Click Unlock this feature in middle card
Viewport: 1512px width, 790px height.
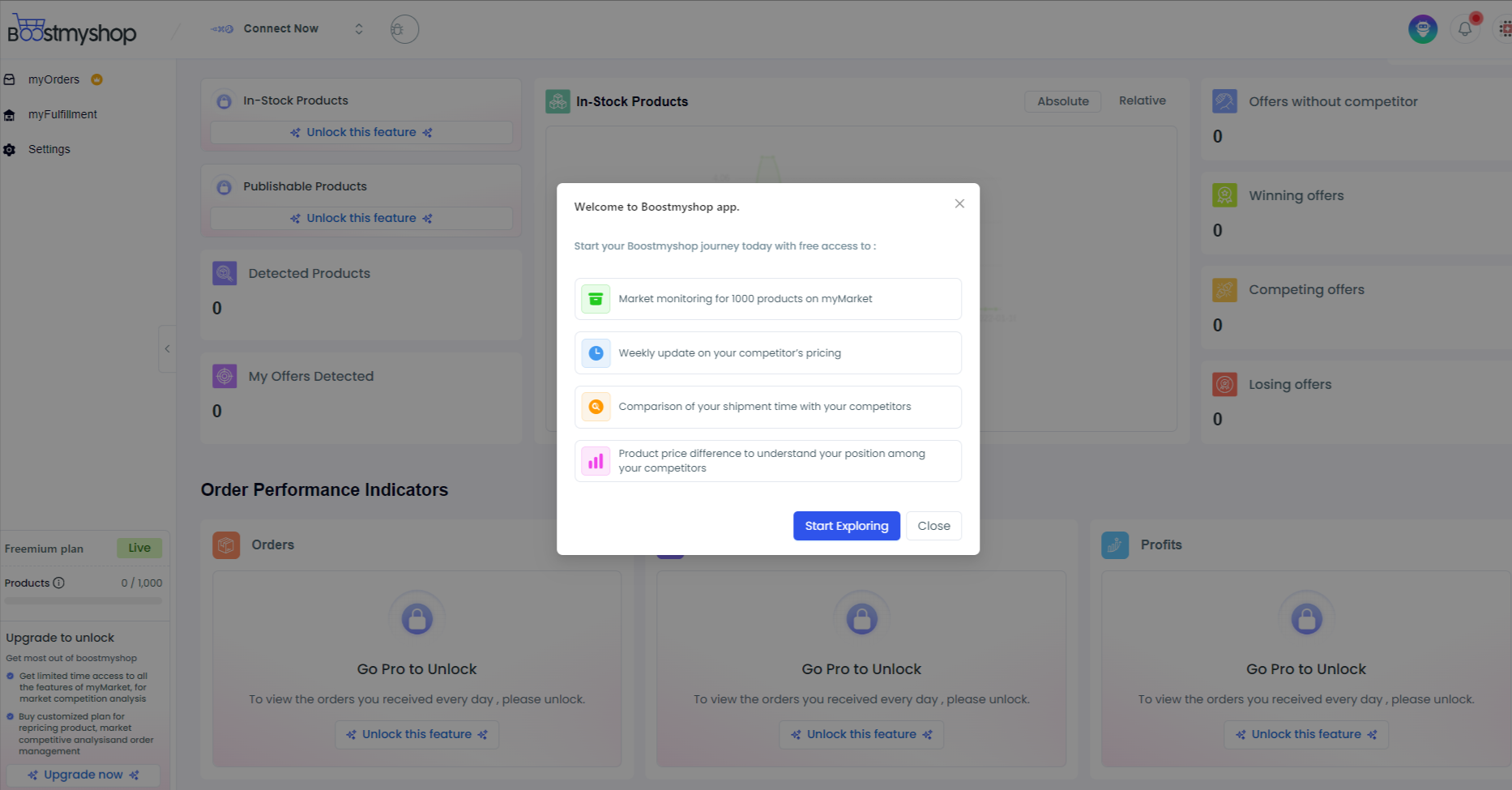[861, 735]
